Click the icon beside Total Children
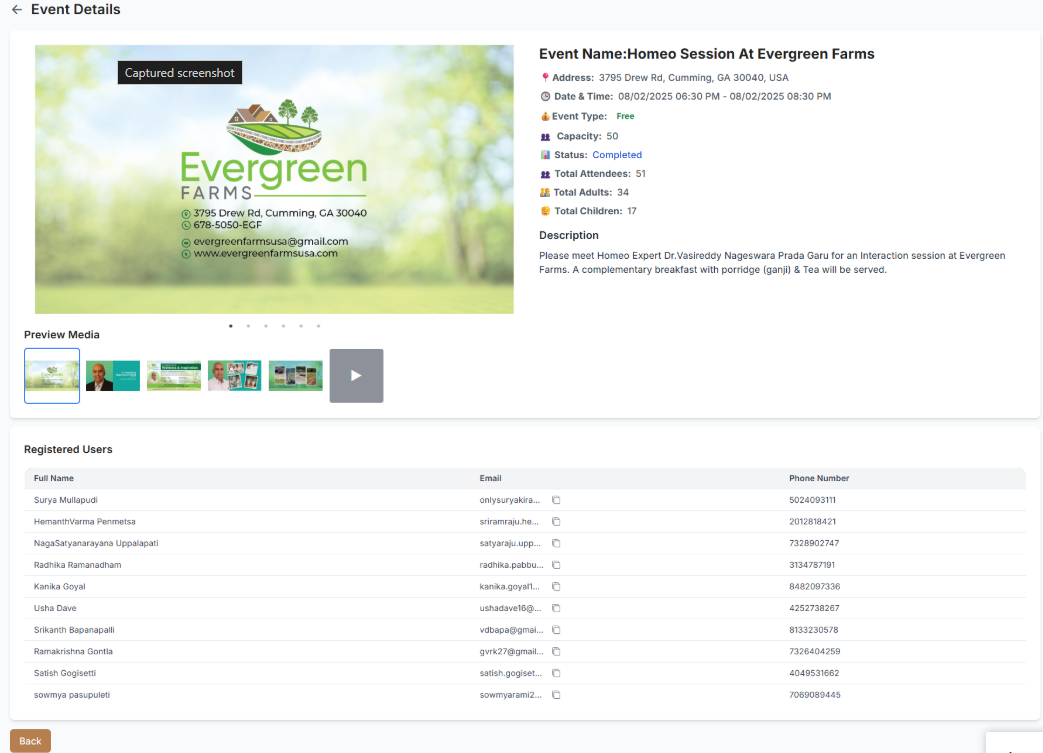This screenshot has width=1043, height=753. [x=545, y=211]
